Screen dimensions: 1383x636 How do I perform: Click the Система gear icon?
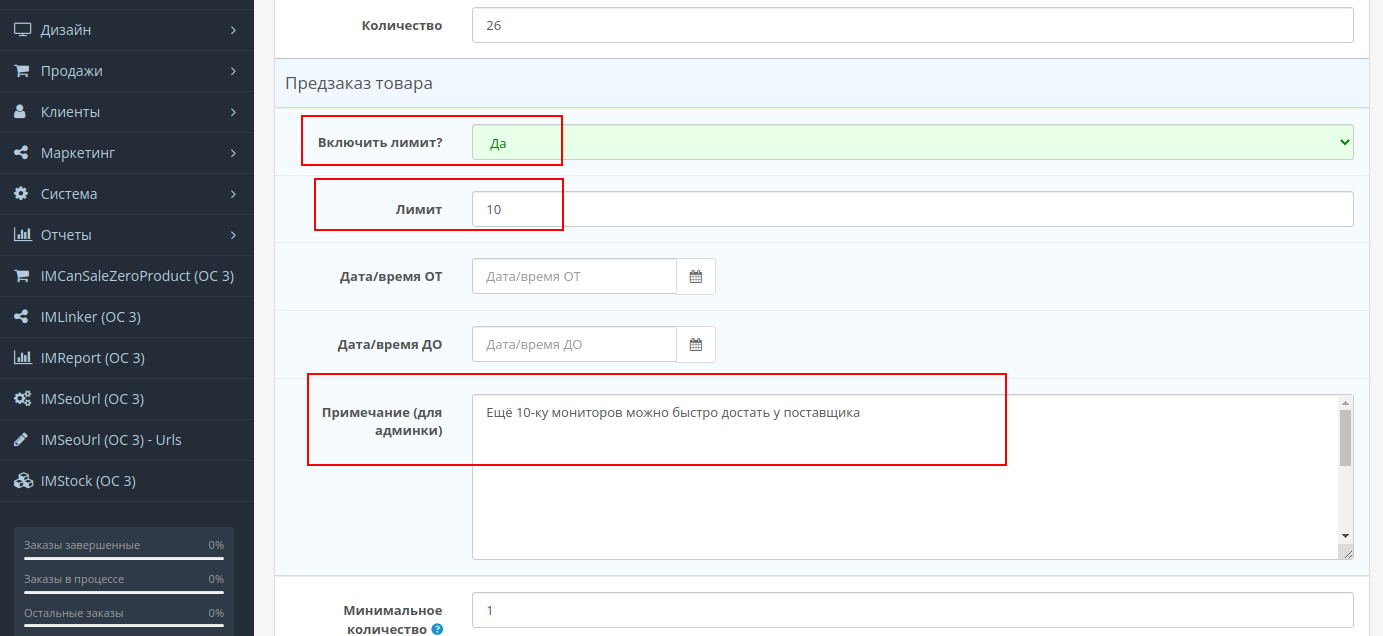(21, 194)
